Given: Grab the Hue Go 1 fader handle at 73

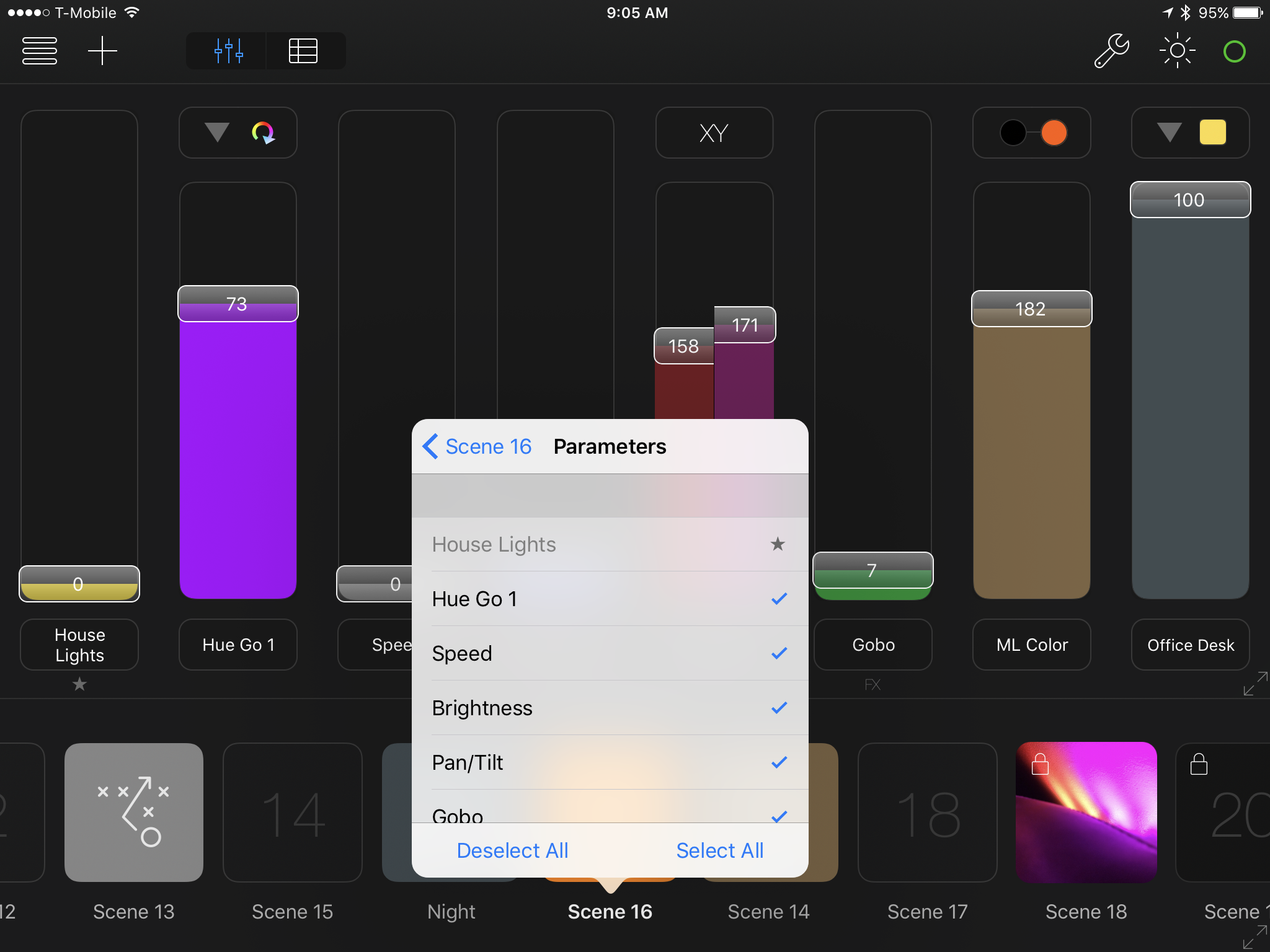Looking at the screenshot, I should [238, 304].
